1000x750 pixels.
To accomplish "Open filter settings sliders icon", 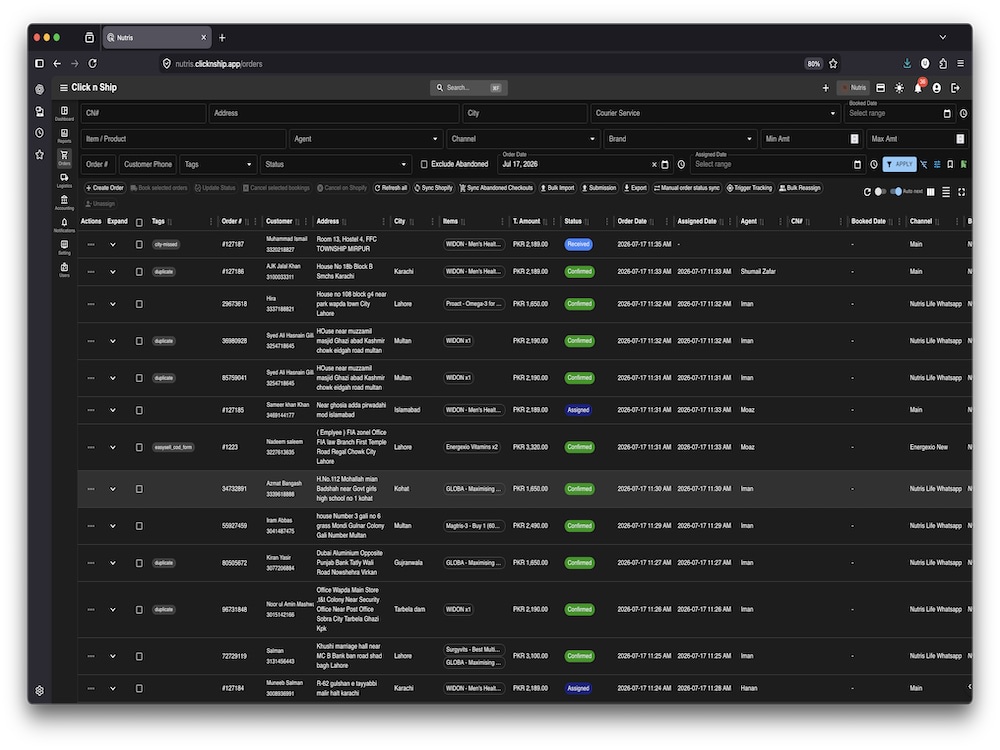I will [937, 165].
